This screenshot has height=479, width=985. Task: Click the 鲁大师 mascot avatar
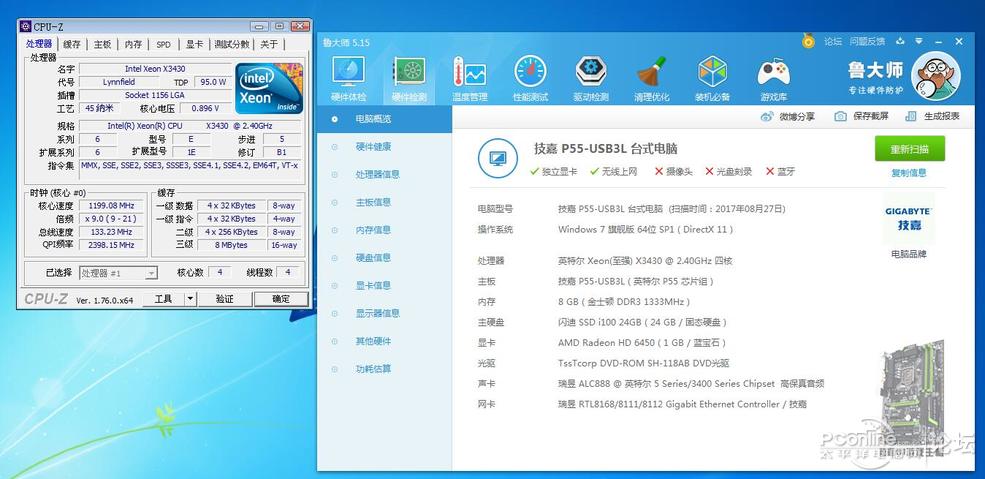(x=935, y=75)
